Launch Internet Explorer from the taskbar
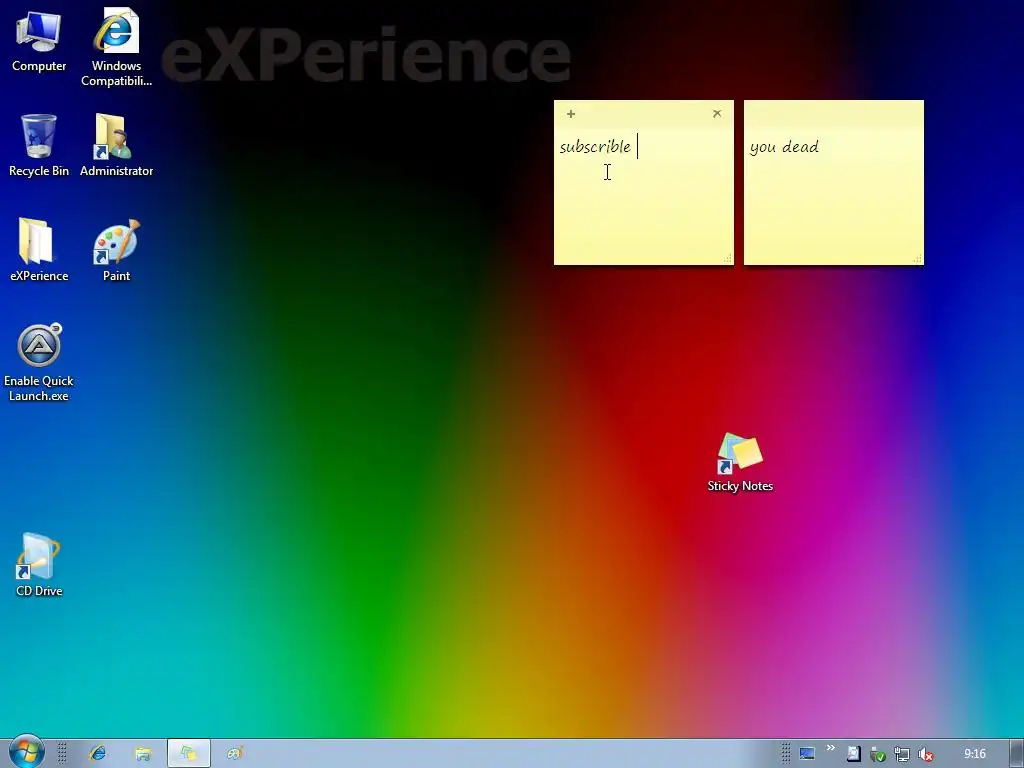 click(97, 754)
